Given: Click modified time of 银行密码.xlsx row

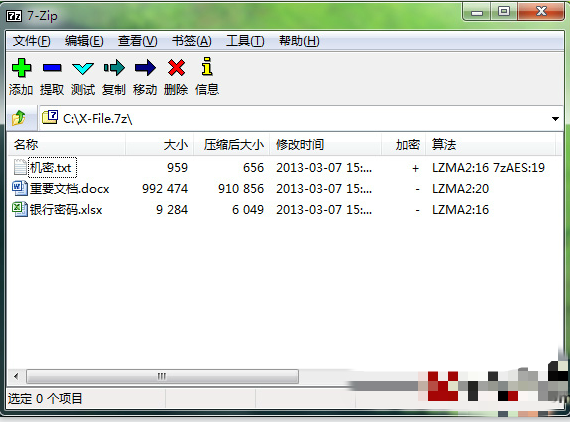Looking at the screenshot, I should click(x=324, y=210).
